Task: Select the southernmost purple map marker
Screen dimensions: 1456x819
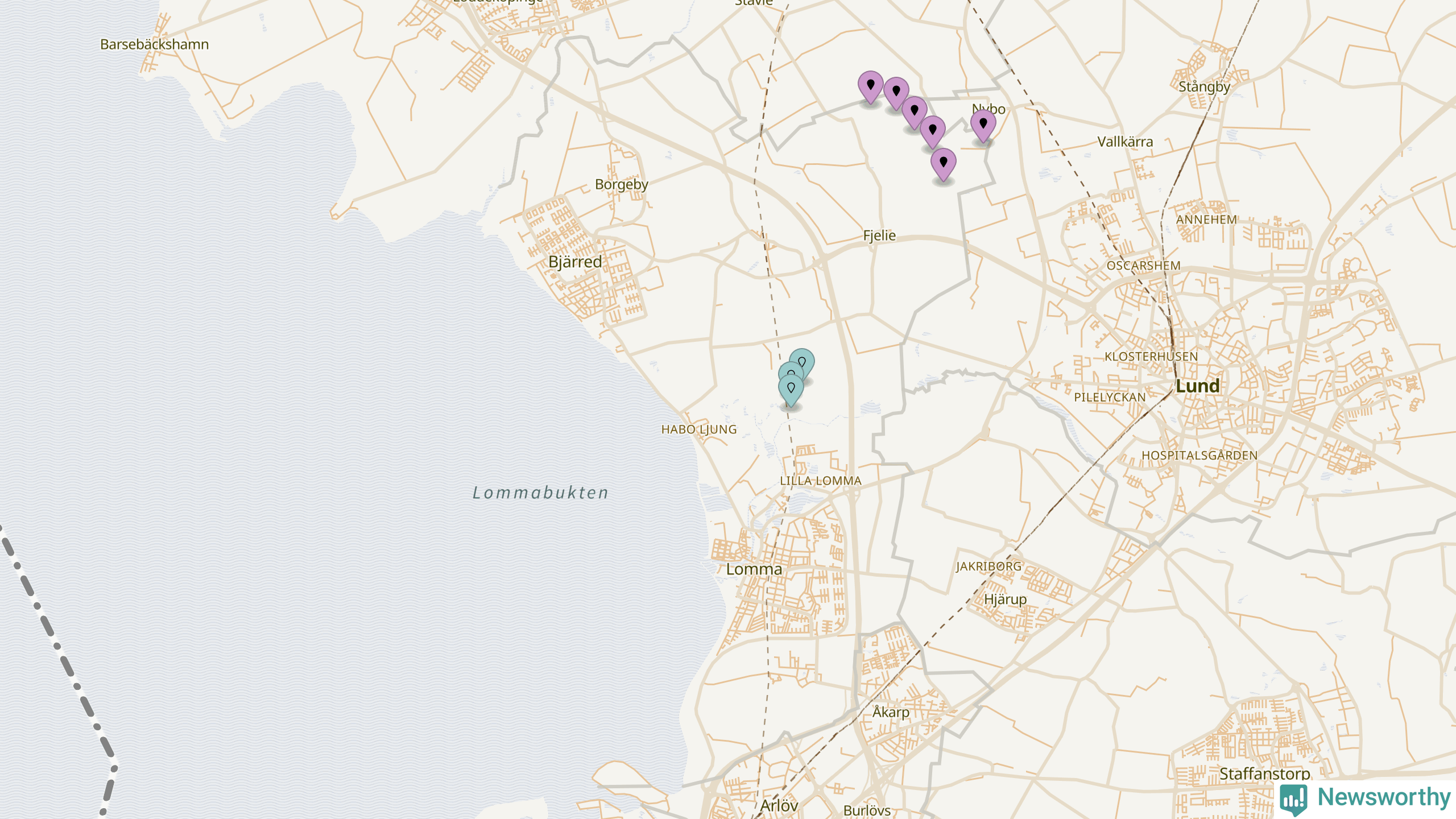Action: tap(943, 165)
